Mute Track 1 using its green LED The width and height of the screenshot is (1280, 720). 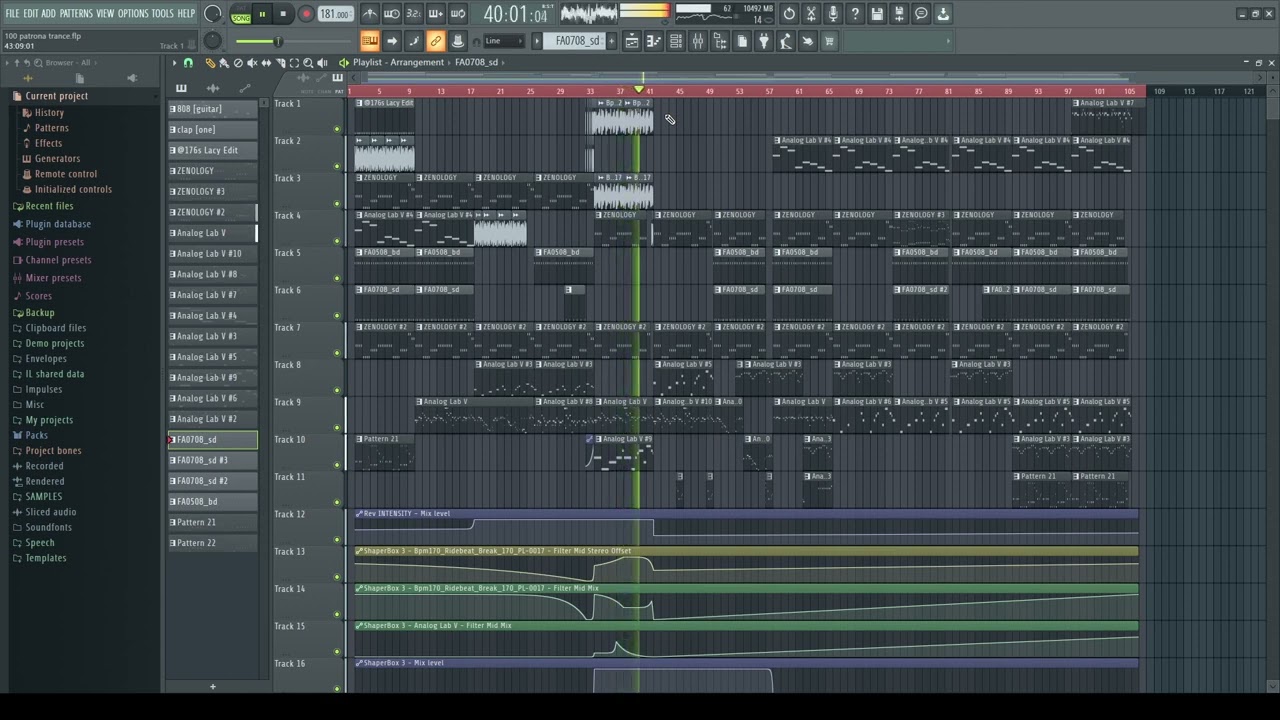tap(337, 129)
